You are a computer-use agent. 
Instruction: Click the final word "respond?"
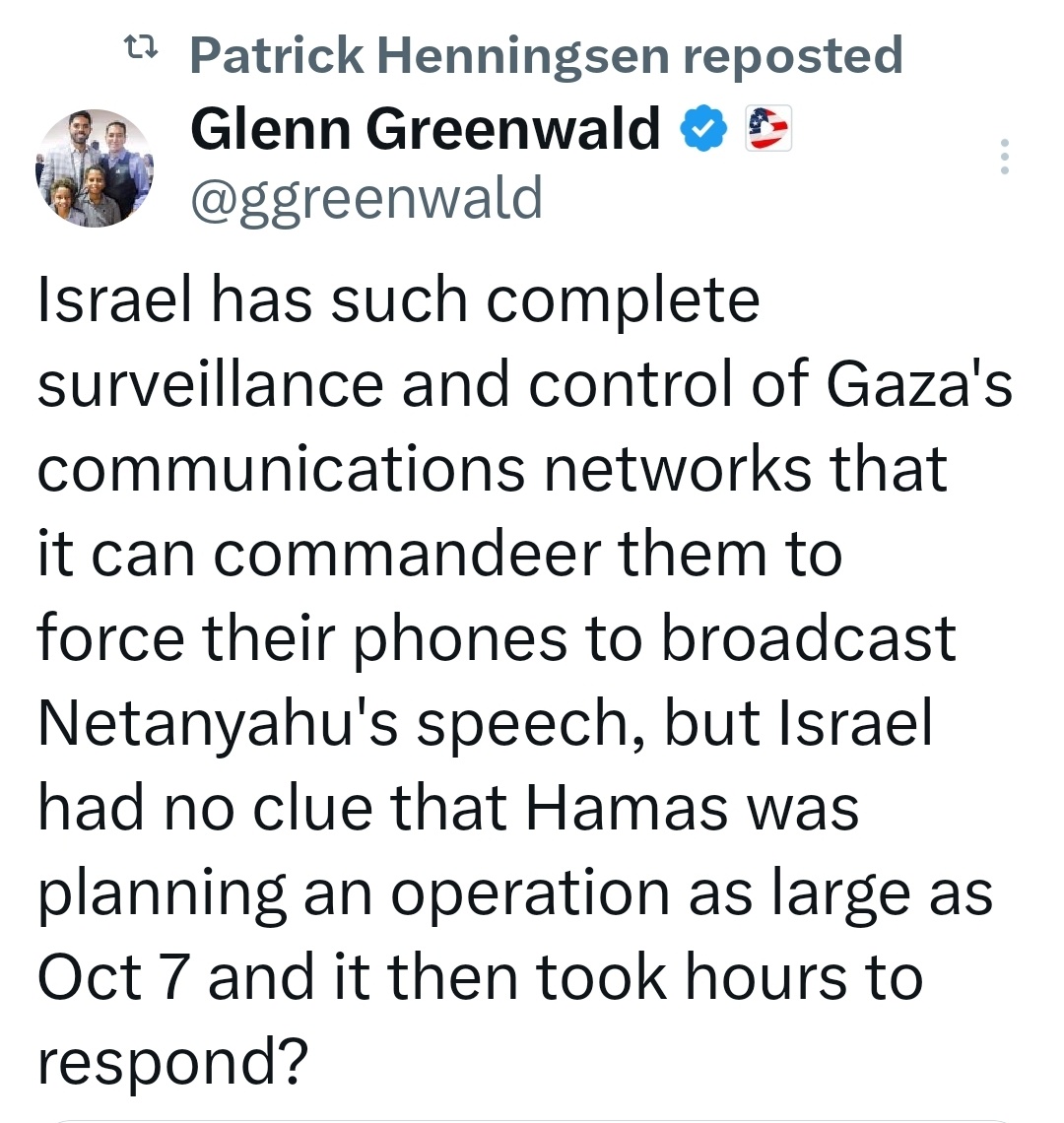(x=172, y=1063)
